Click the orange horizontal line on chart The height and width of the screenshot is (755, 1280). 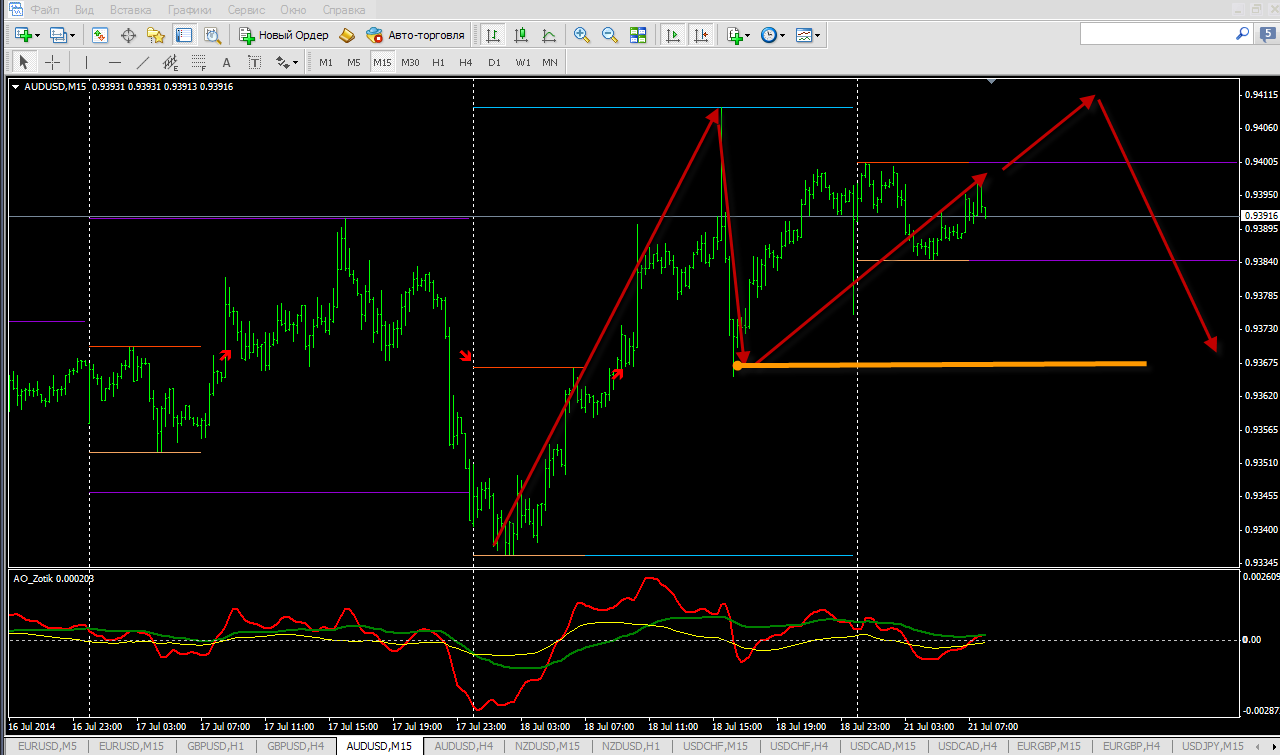[940, 364]
